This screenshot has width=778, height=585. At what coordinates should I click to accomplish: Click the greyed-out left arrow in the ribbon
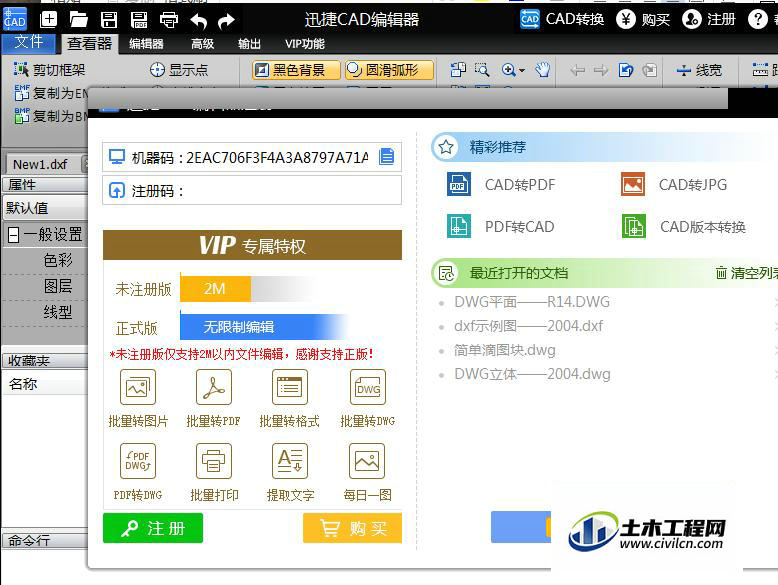(x=577, y=70)
